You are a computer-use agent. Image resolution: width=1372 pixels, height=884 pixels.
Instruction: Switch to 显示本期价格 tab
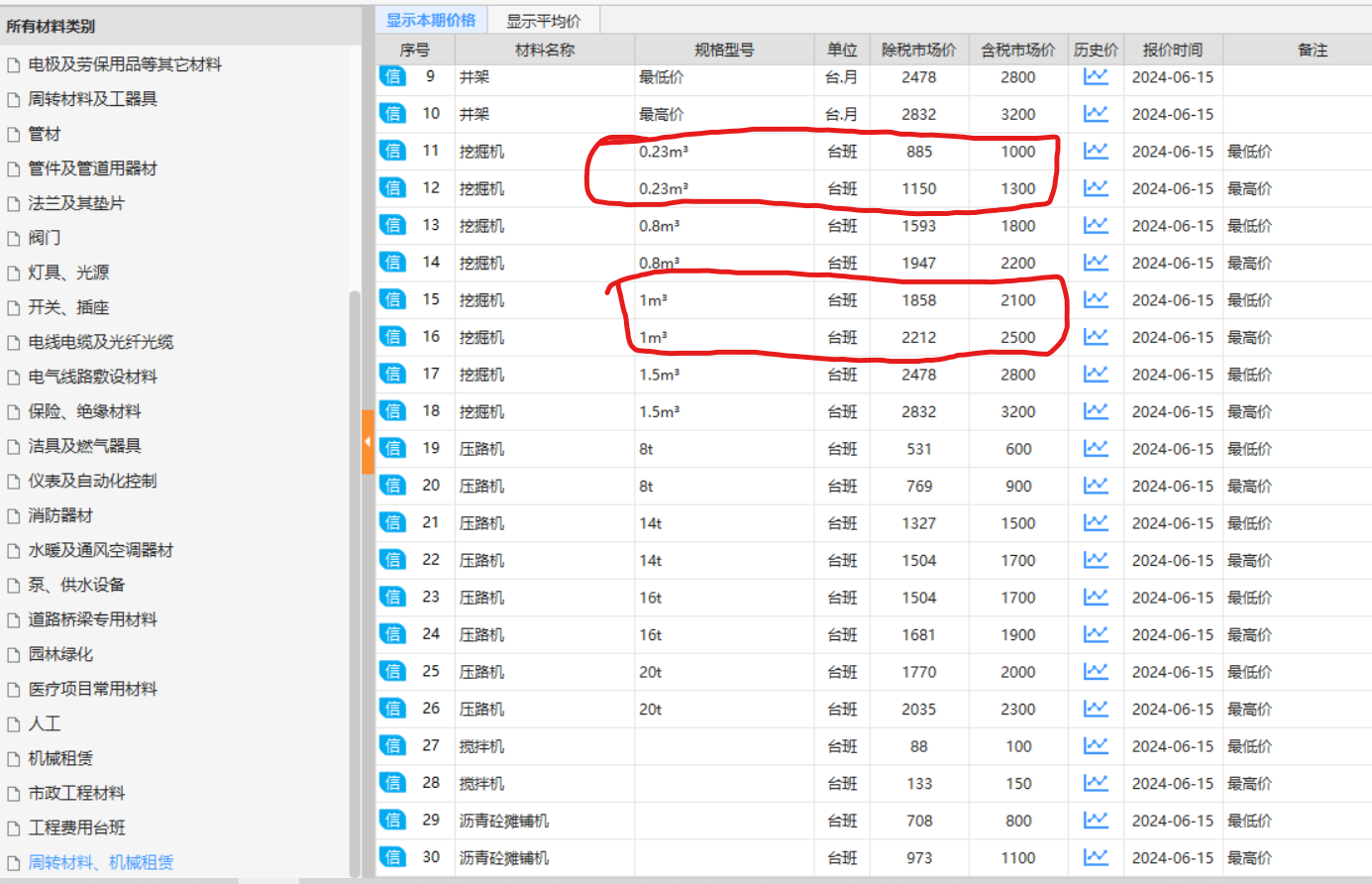431,20
